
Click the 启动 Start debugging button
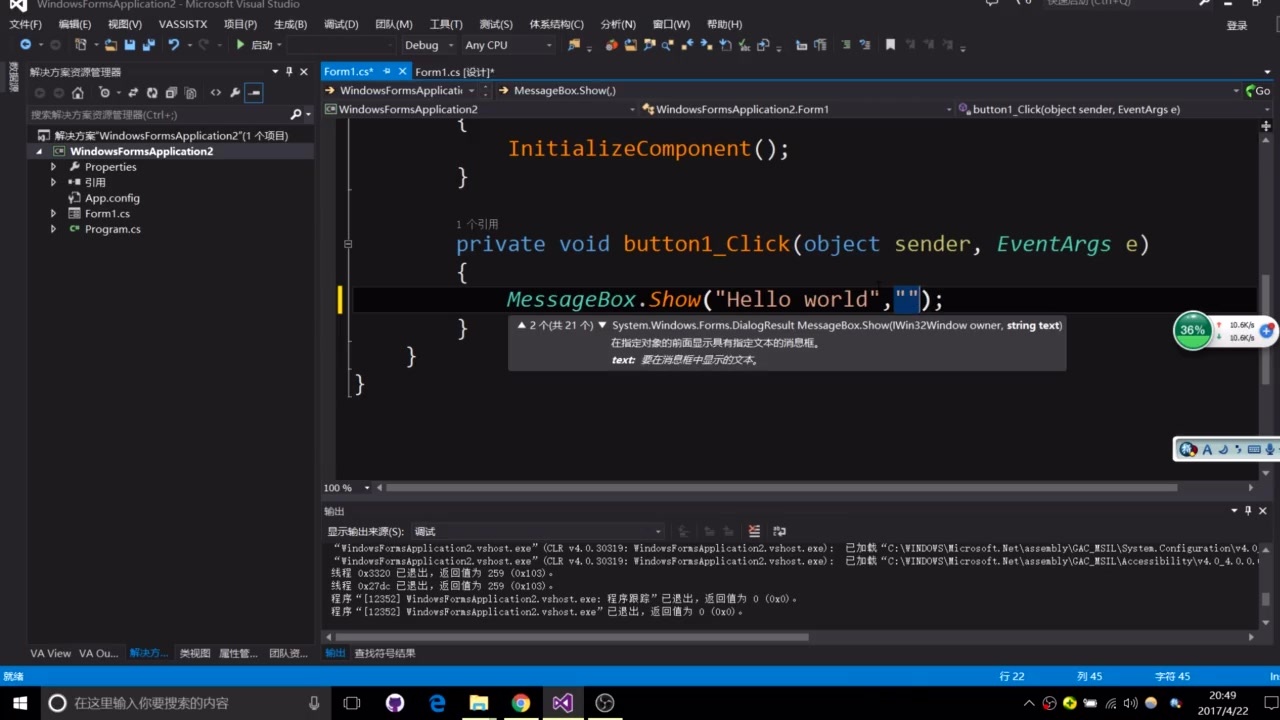pyautogui.click(x=254, y=45)
